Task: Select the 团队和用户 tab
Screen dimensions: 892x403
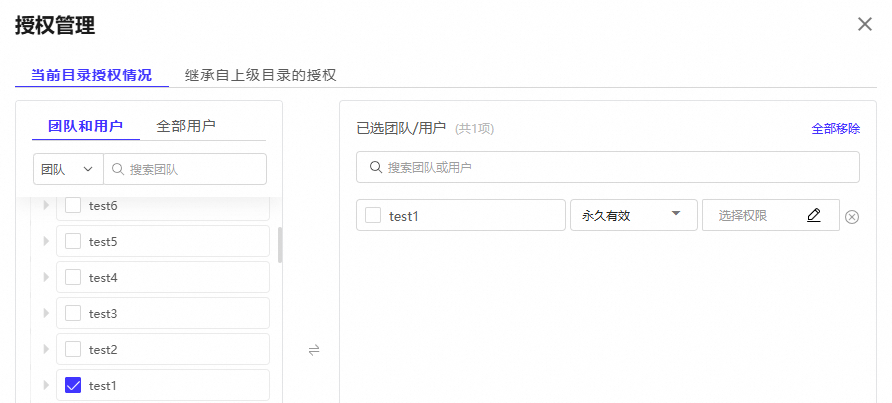Action: 85,126
